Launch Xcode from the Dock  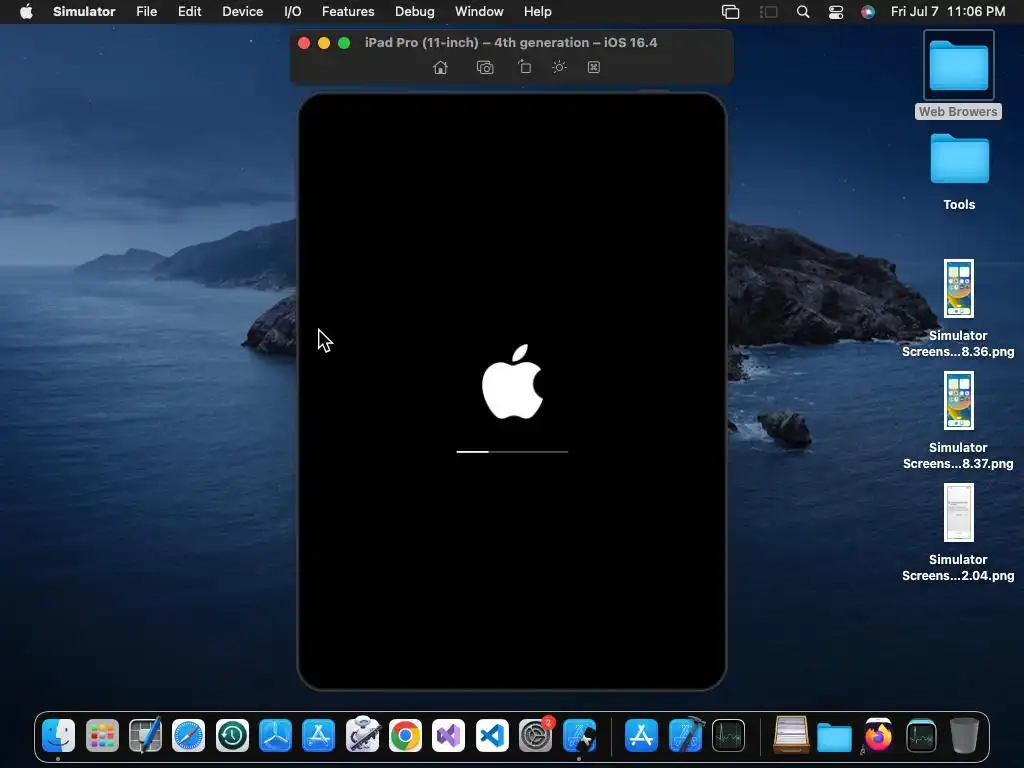685,736
